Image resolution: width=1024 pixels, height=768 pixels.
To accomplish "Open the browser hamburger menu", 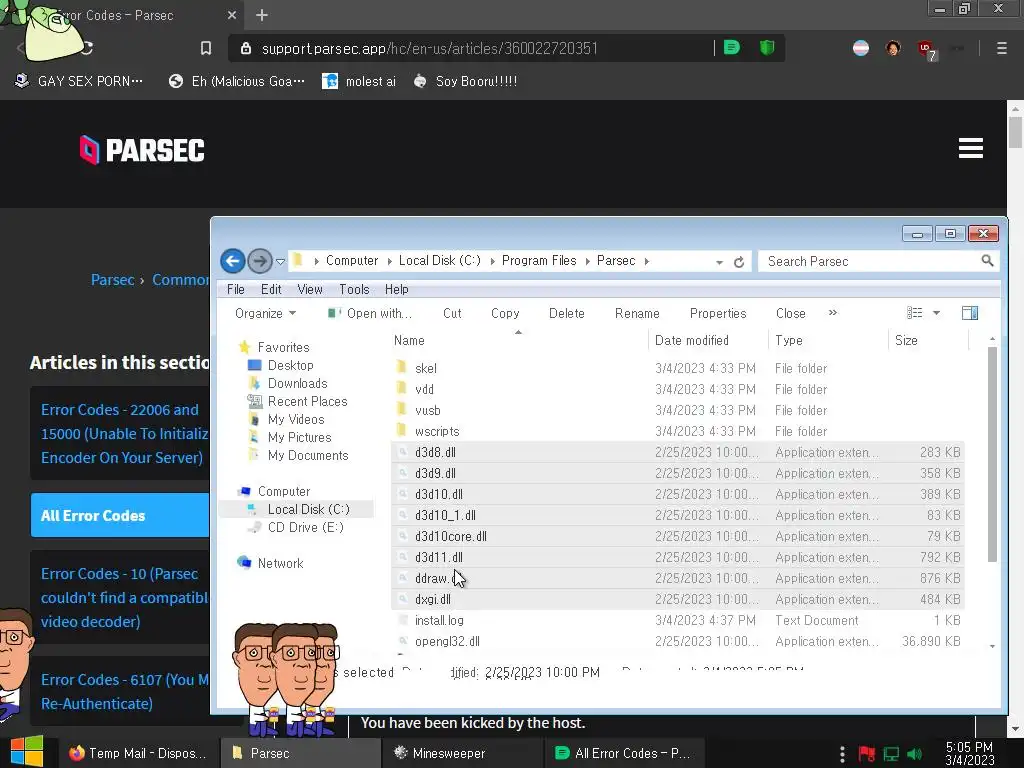I will point(1001,48).
